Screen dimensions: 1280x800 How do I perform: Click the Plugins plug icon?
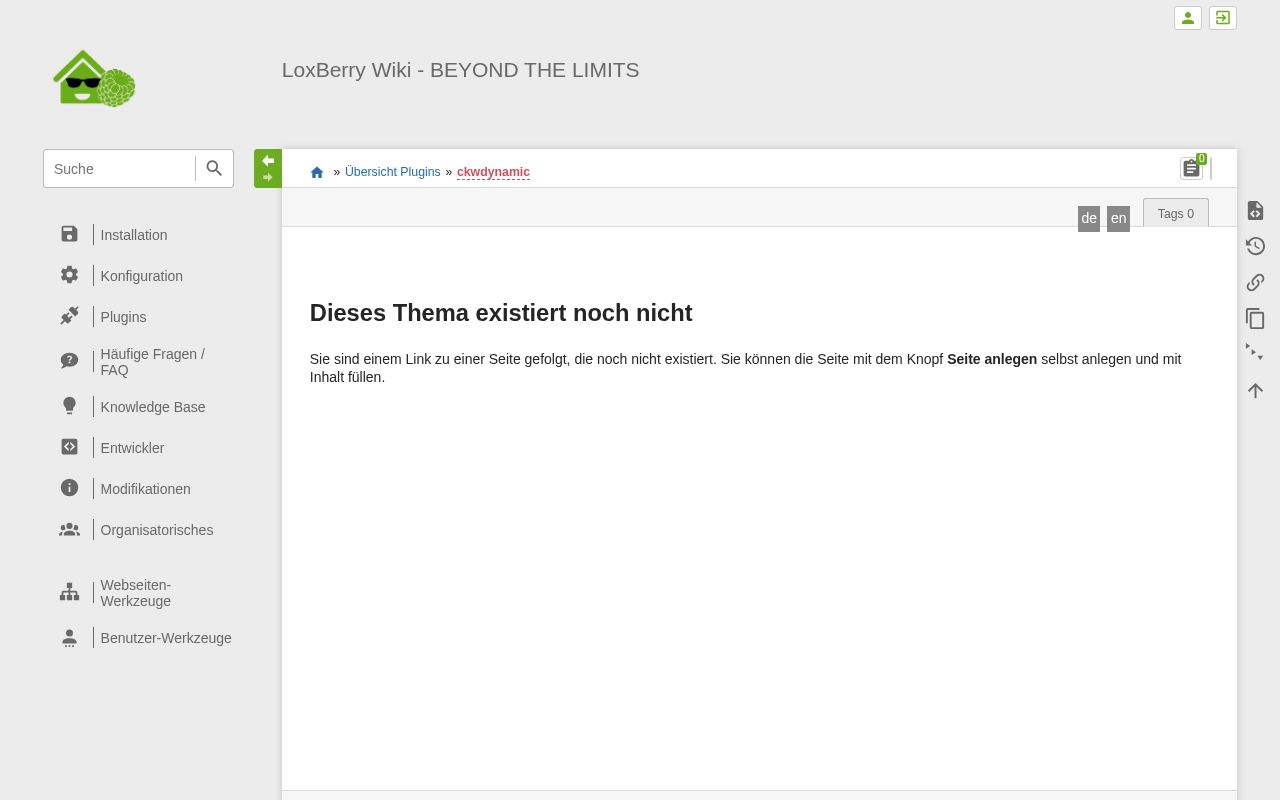pos(69,316)
